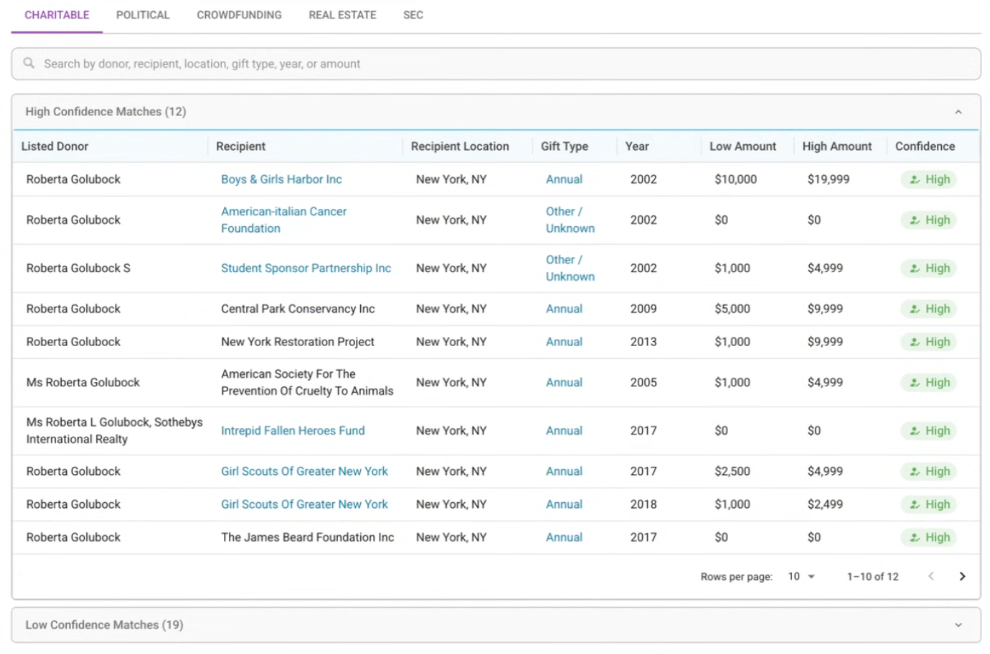Go to next page of results
Screen dimensions: 990x654
pyautogui.click(x=962, y=576)
